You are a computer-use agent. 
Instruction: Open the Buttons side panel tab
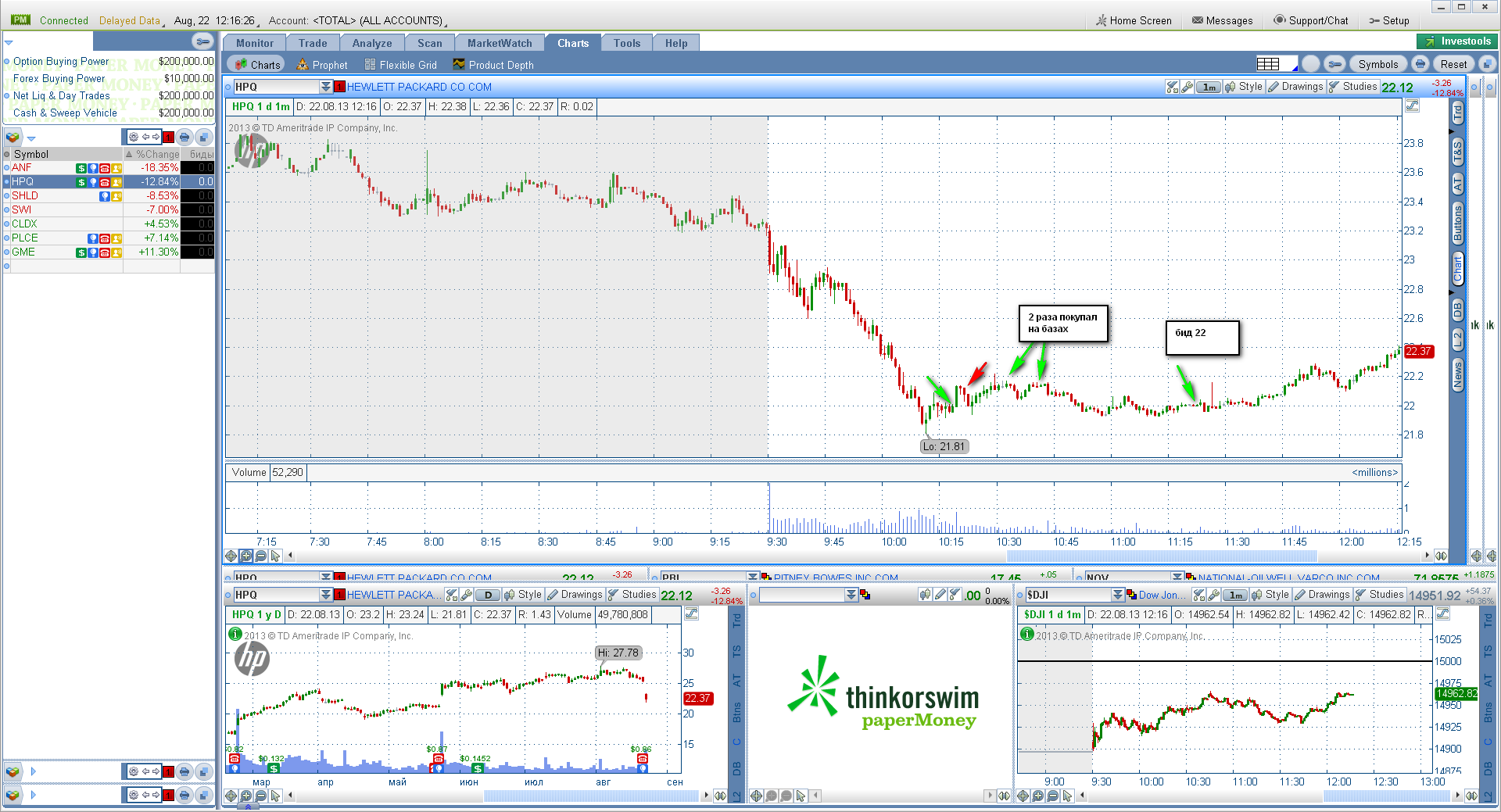[x=1457, y=223]
